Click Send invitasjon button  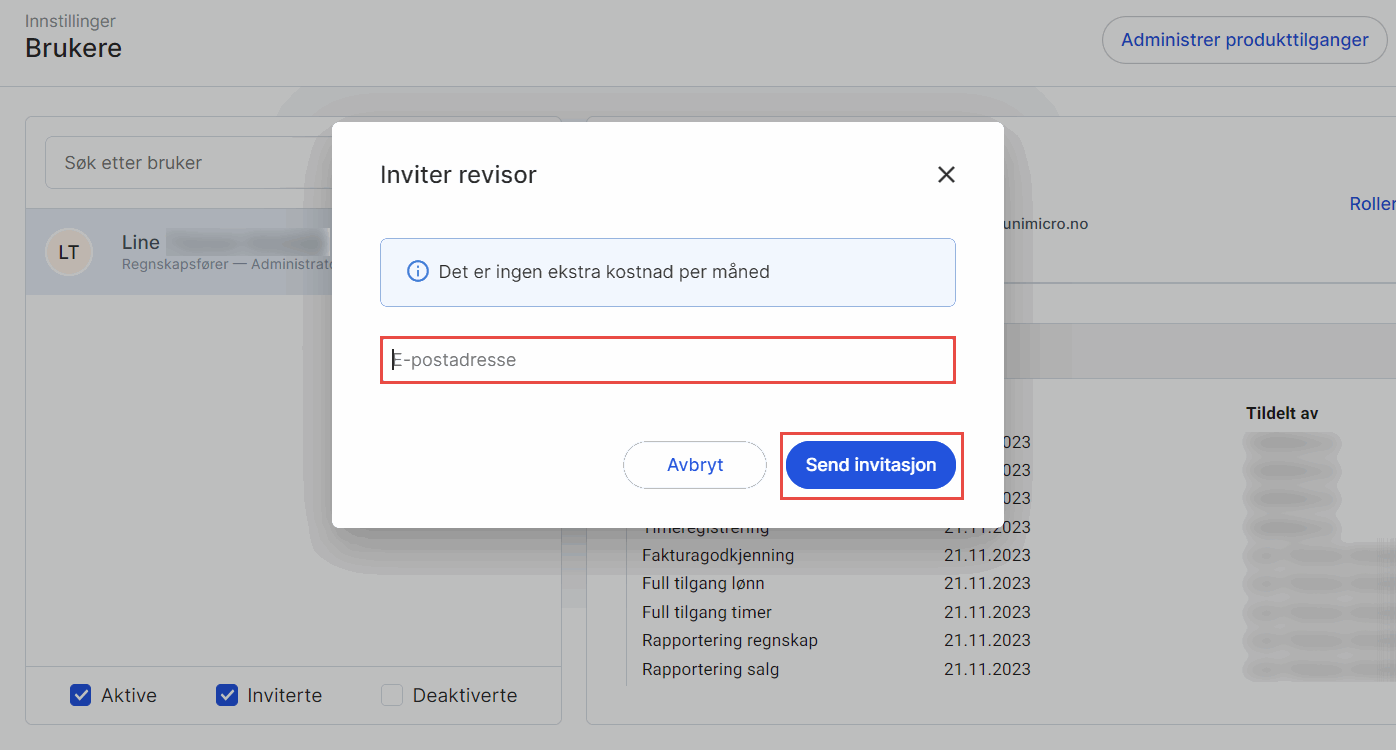tap(871, 465)
